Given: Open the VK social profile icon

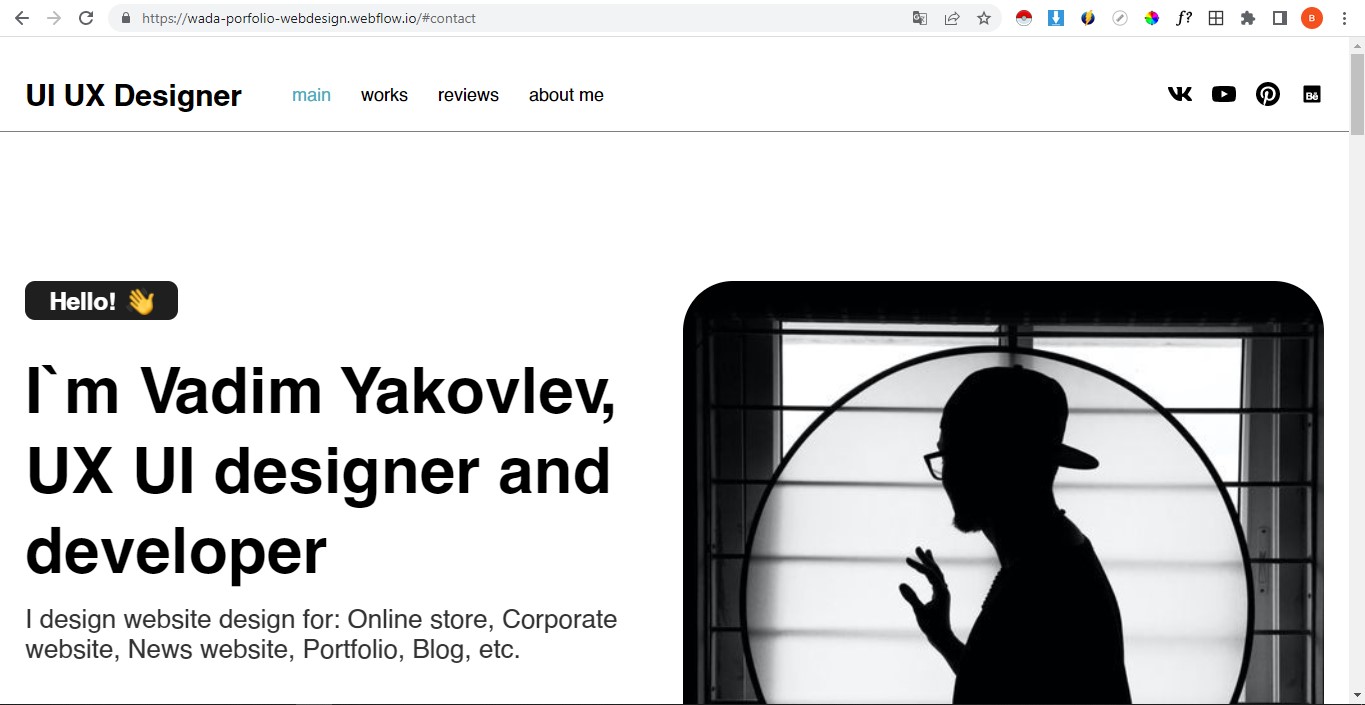Looking at the screenshot, I should coord(1180,94).
